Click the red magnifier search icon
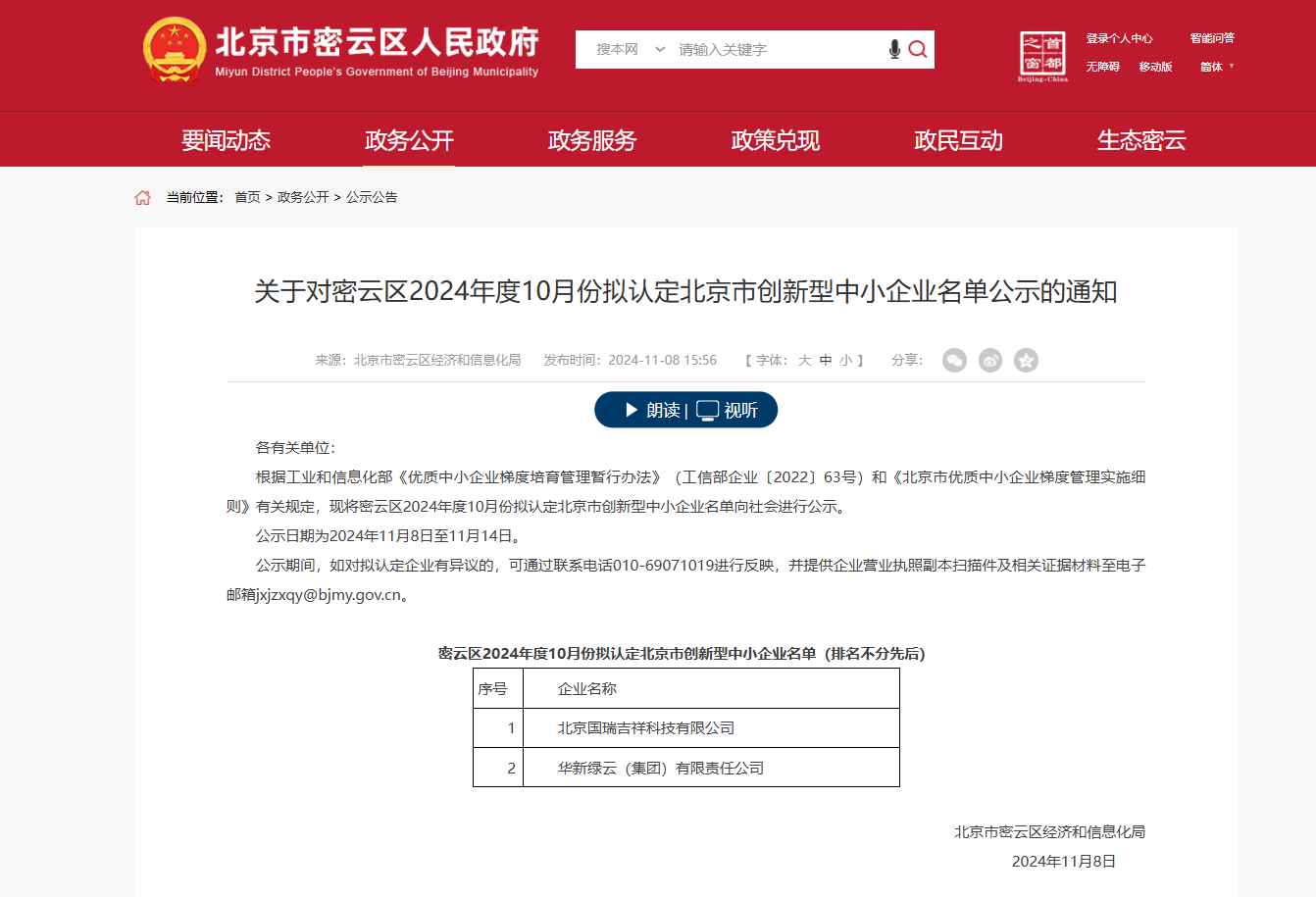This screenshot has width=1316, height=897. pyautogui.click(x=918, y=49)
